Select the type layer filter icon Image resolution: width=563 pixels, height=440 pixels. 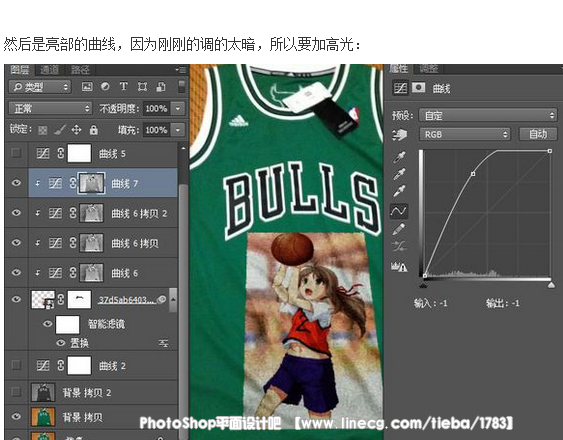click(x=124, y=87)
